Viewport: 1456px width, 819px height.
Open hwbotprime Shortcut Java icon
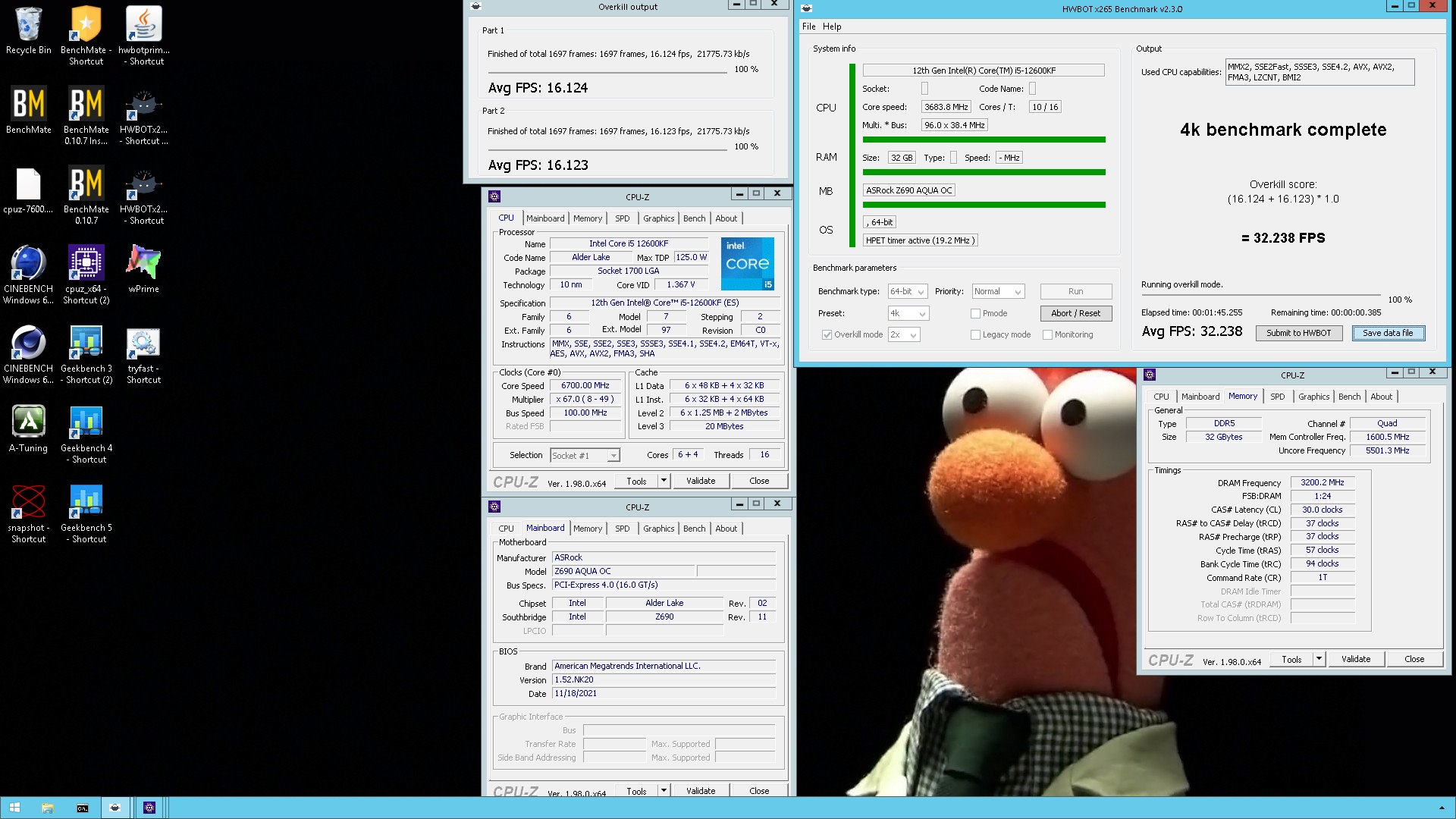coord(143,36)
